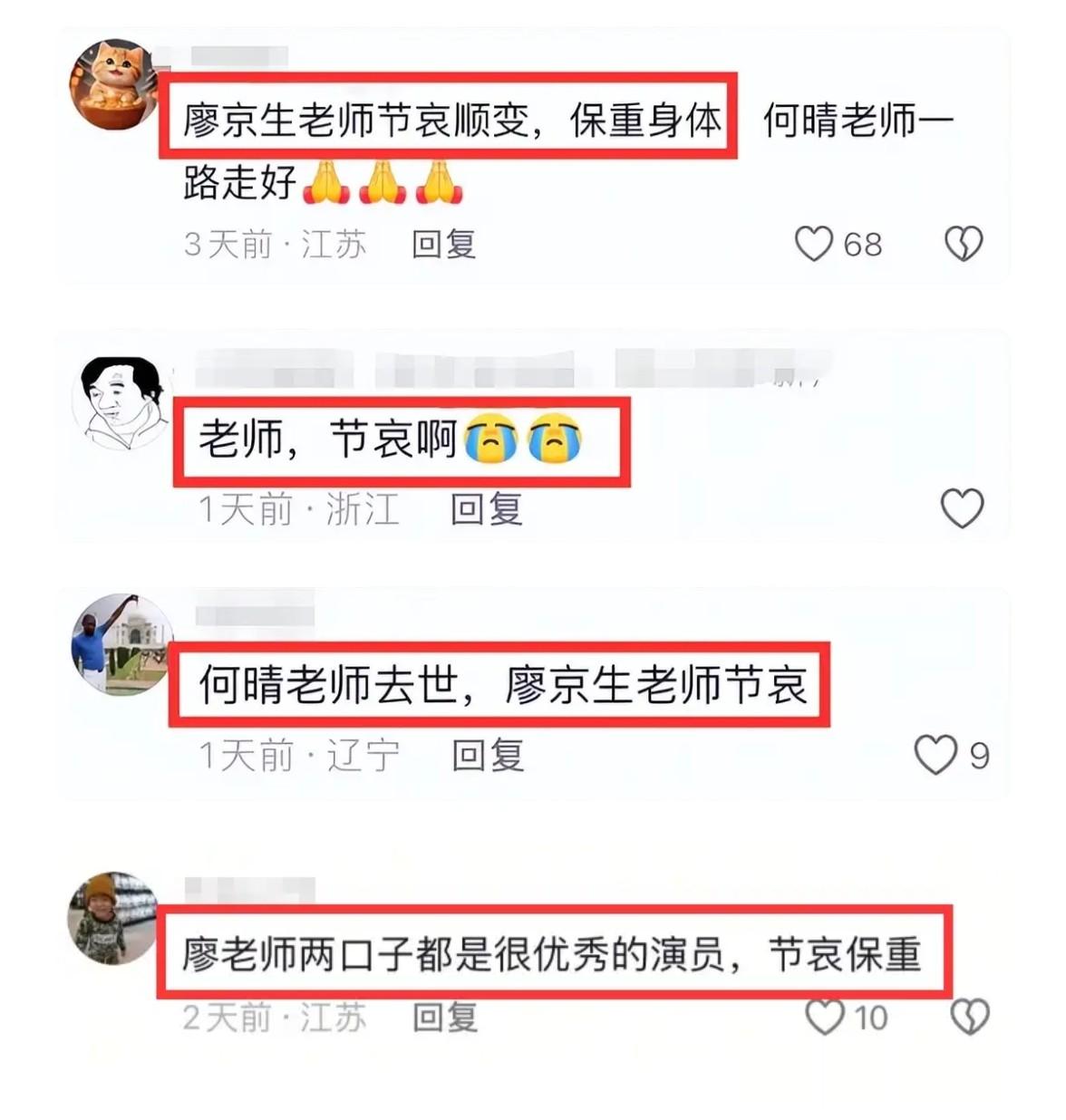Dislike the first comment from 江苏
This screenshot has width=1066, height=1120.
pos(963,244)
